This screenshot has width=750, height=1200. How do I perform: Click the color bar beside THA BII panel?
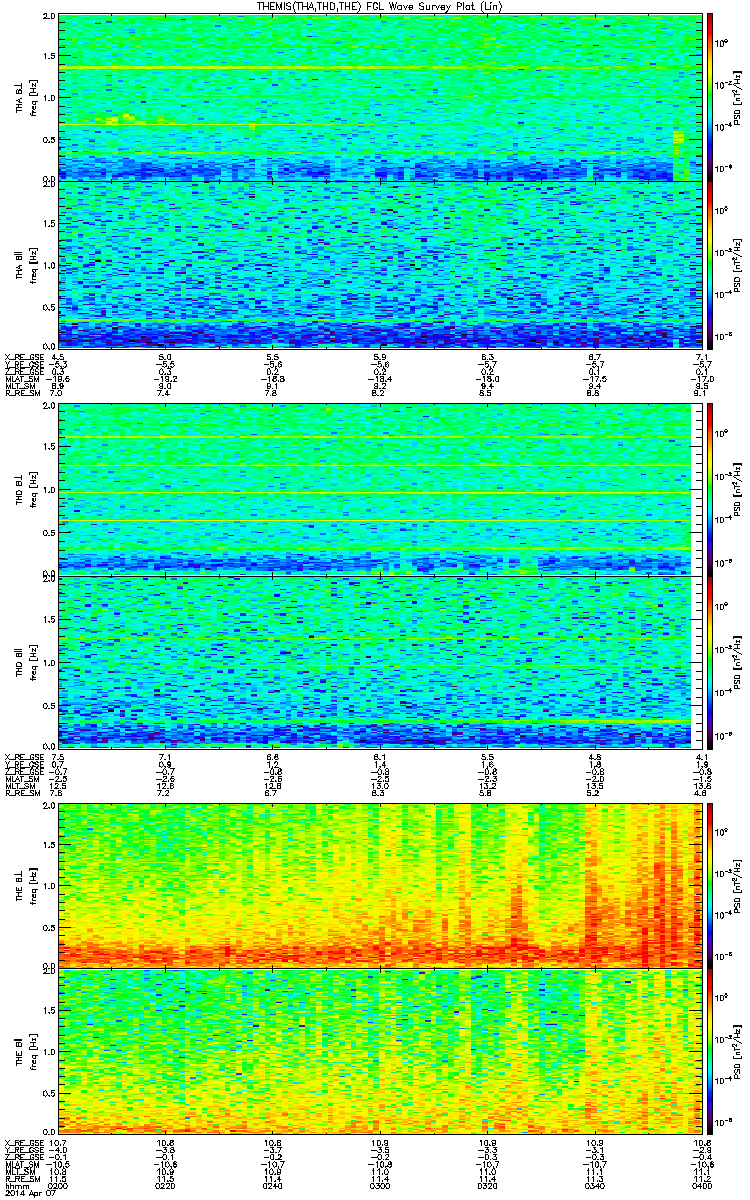coord(711,264)
